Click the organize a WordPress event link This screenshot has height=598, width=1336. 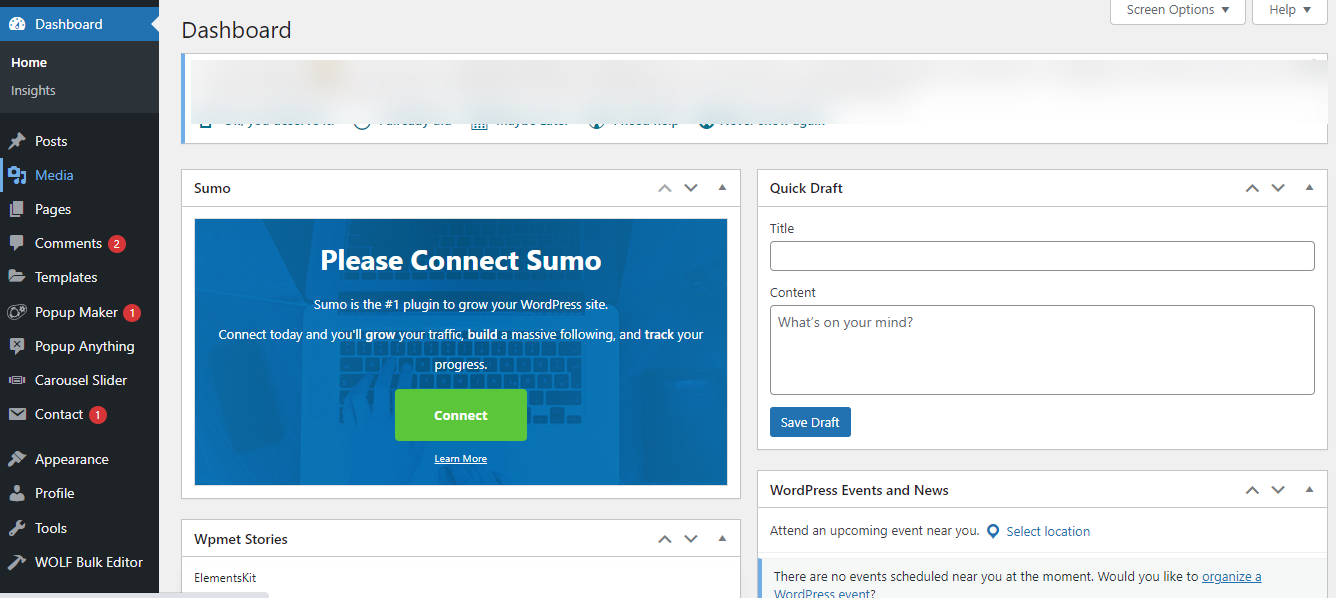pos(1232,577)
